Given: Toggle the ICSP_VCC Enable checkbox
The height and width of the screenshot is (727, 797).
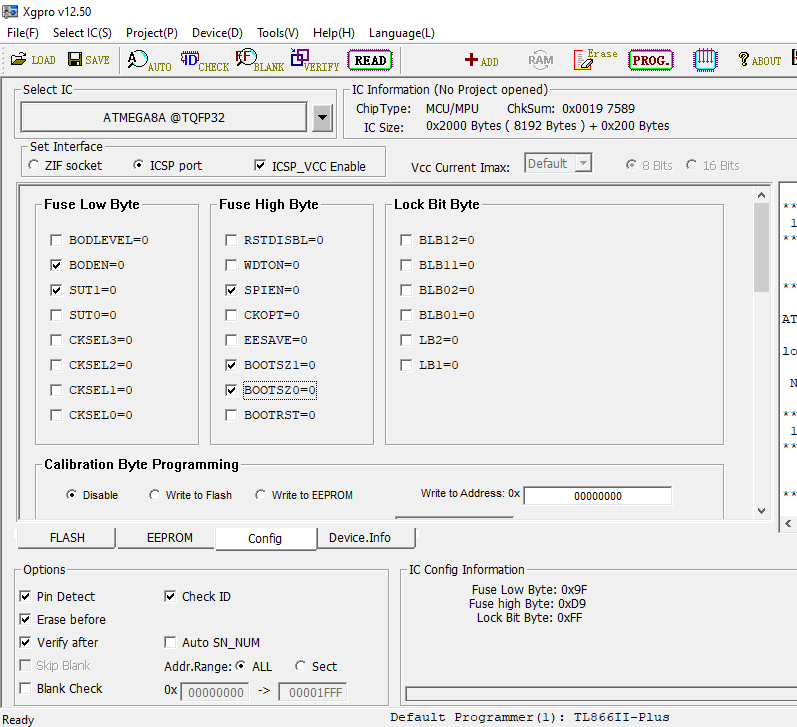Looking at the screenshot, I should click(x=261, y=166).
